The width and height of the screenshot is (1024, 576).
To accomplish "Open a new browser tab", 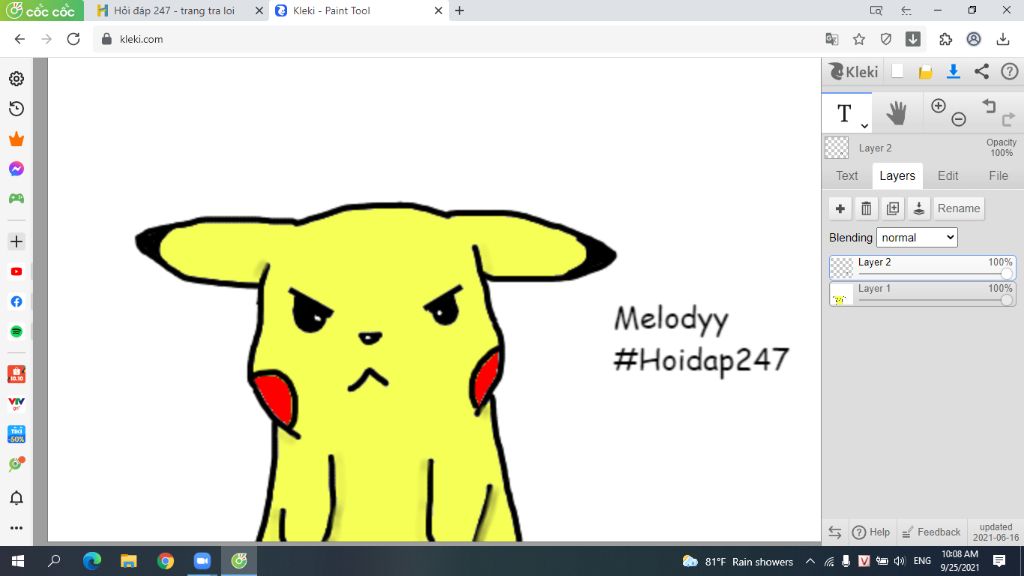I will (459, 10).
